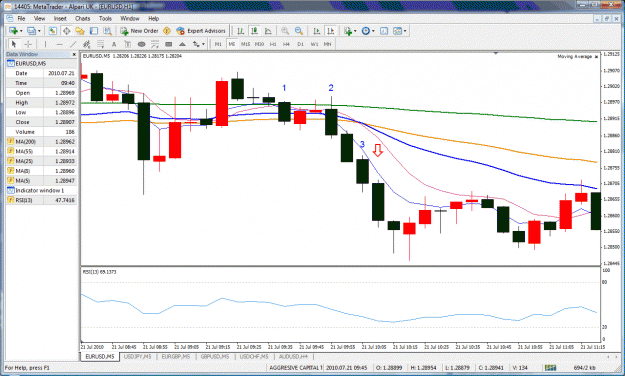This screenshot has height=376, width=625.
Task: Click the New Order button
Action: pyautogui.click(x=139, y=31)
